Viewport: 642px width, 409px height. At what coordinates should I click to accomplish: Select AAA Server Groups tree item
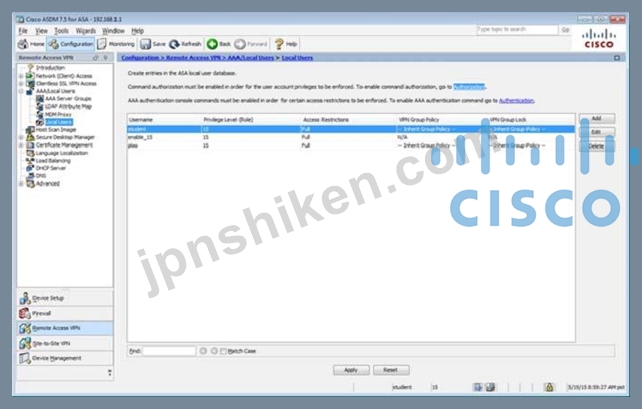68,99
